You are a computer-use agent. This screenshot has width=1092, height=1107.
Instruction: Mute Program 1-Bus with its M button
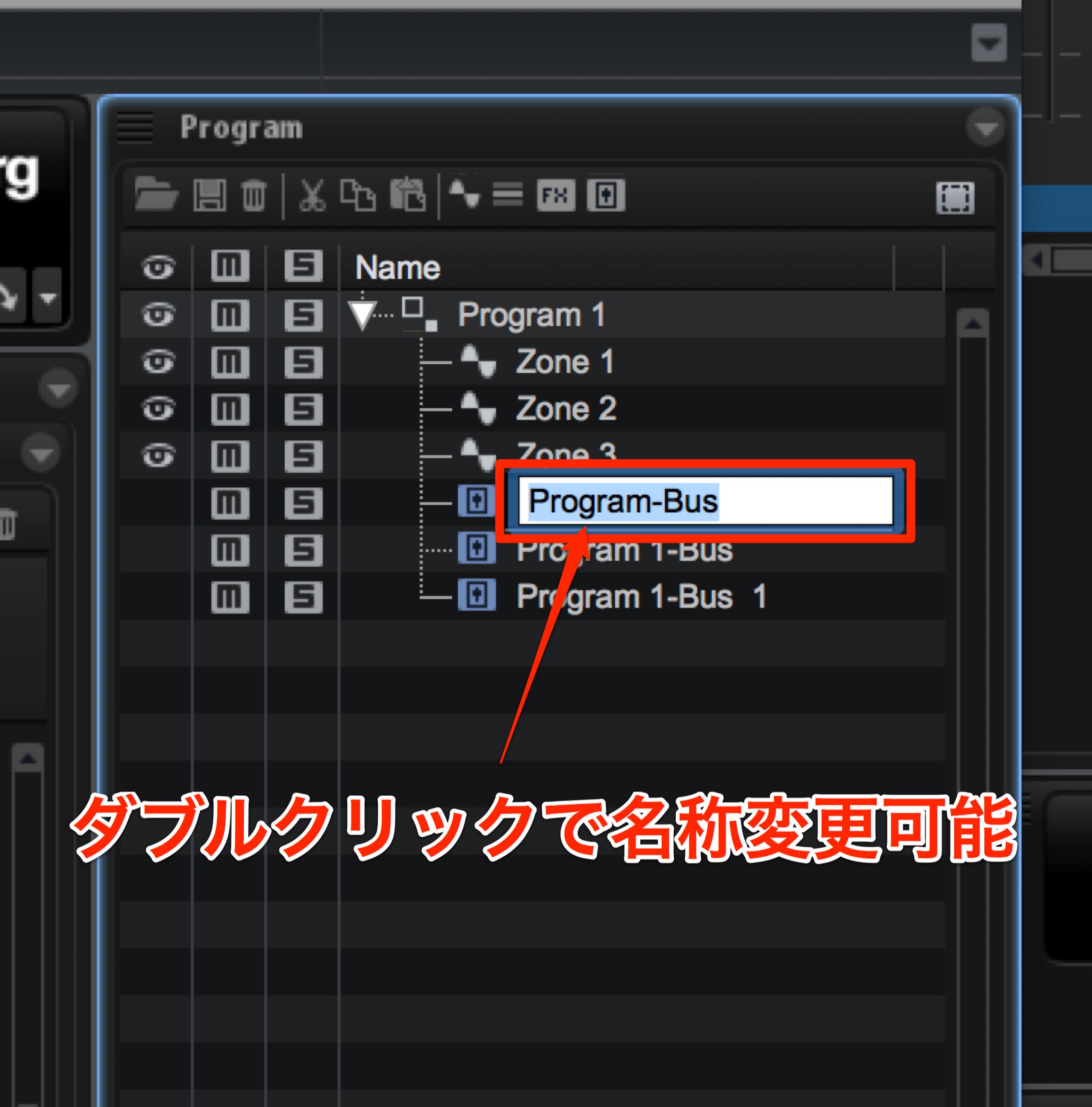pyautogui.click(x=230, y=550)
